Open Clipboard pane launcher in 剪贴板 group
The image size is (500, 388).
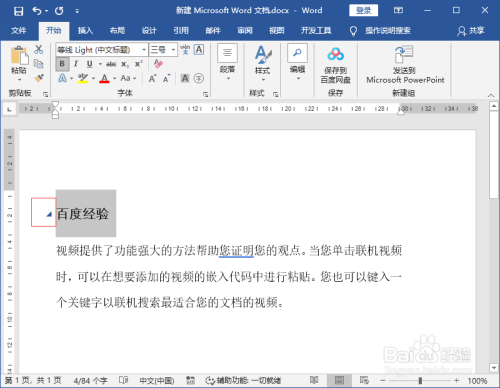tap(45, 95)
